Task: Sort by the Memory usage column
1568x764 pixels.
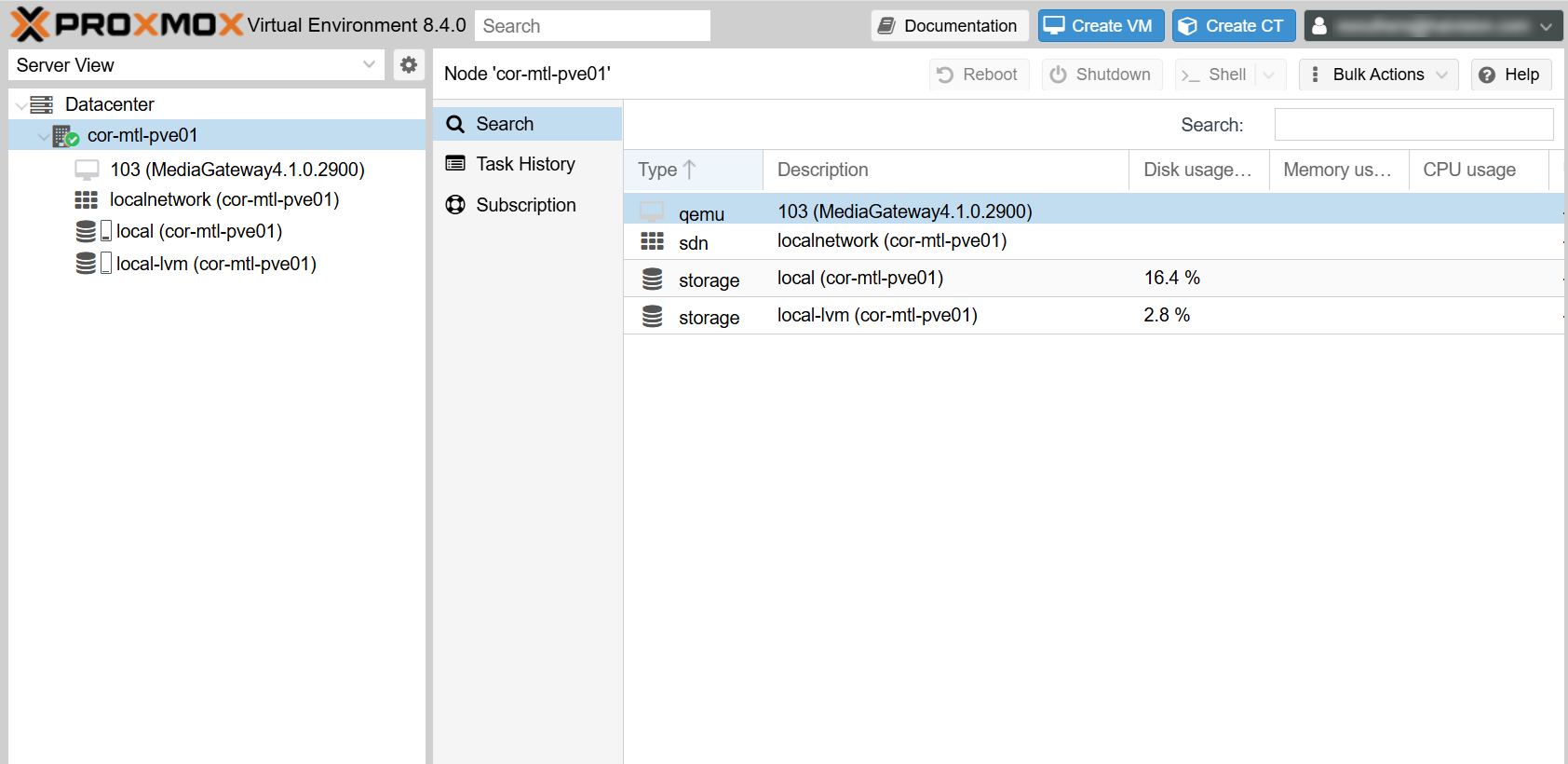Action: point(1339,170)
